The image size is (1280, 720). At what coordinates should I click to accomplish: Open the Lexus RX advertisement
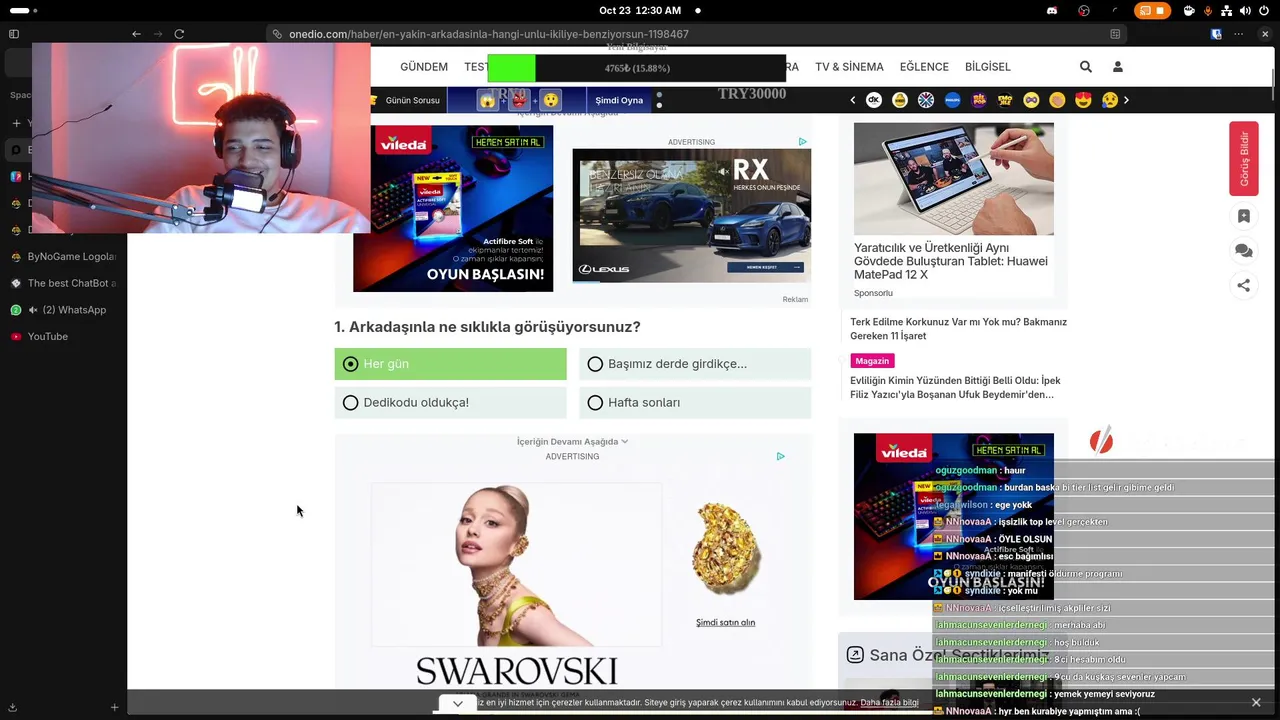692,216
